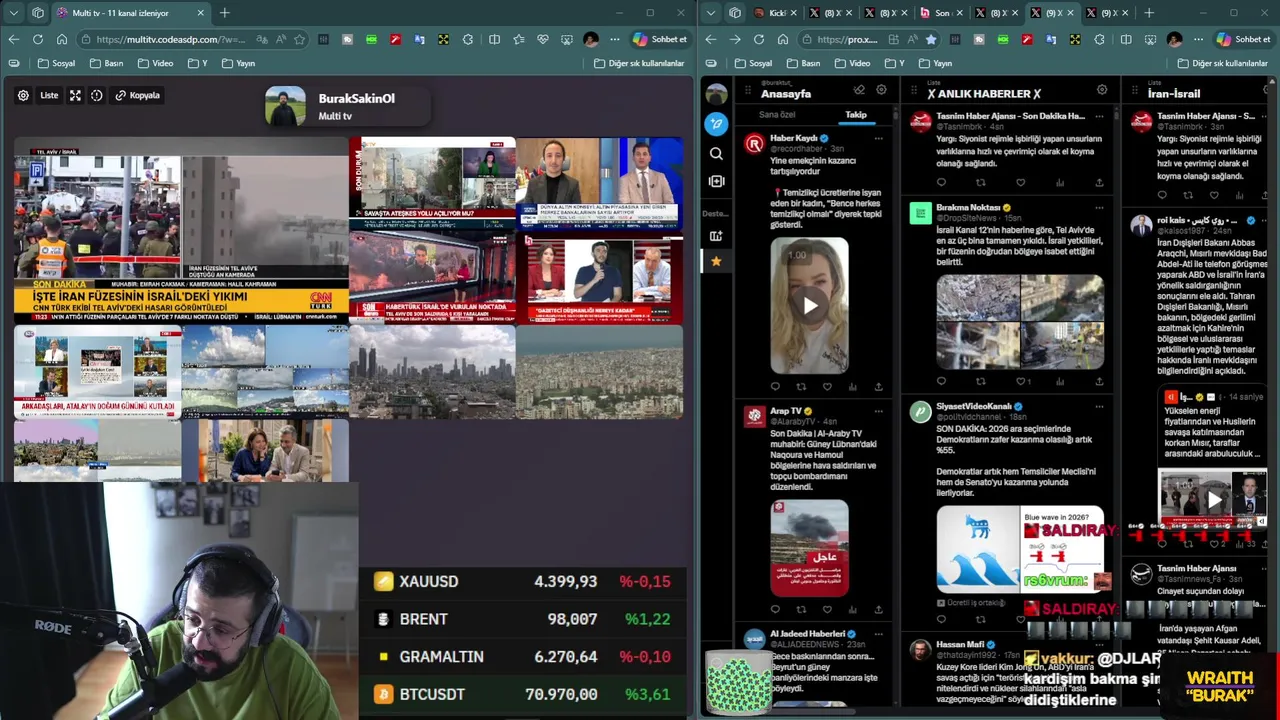Open Bırakma Noktası building collapse photos
This screenshot has width=1280, height=720.
click(1020, 322)
